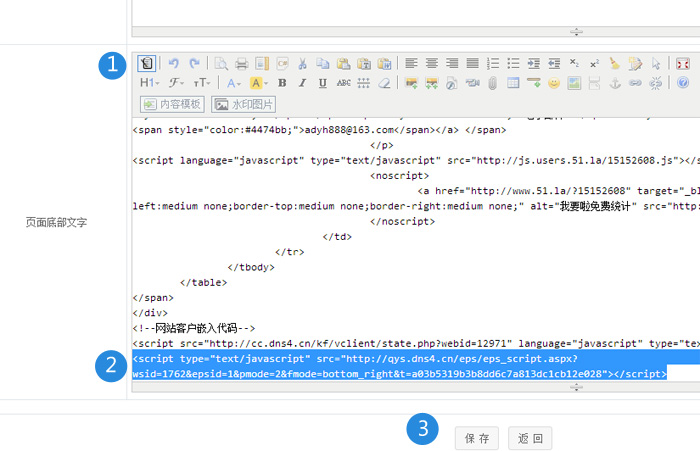Insert an anchor

coord(615,83)
